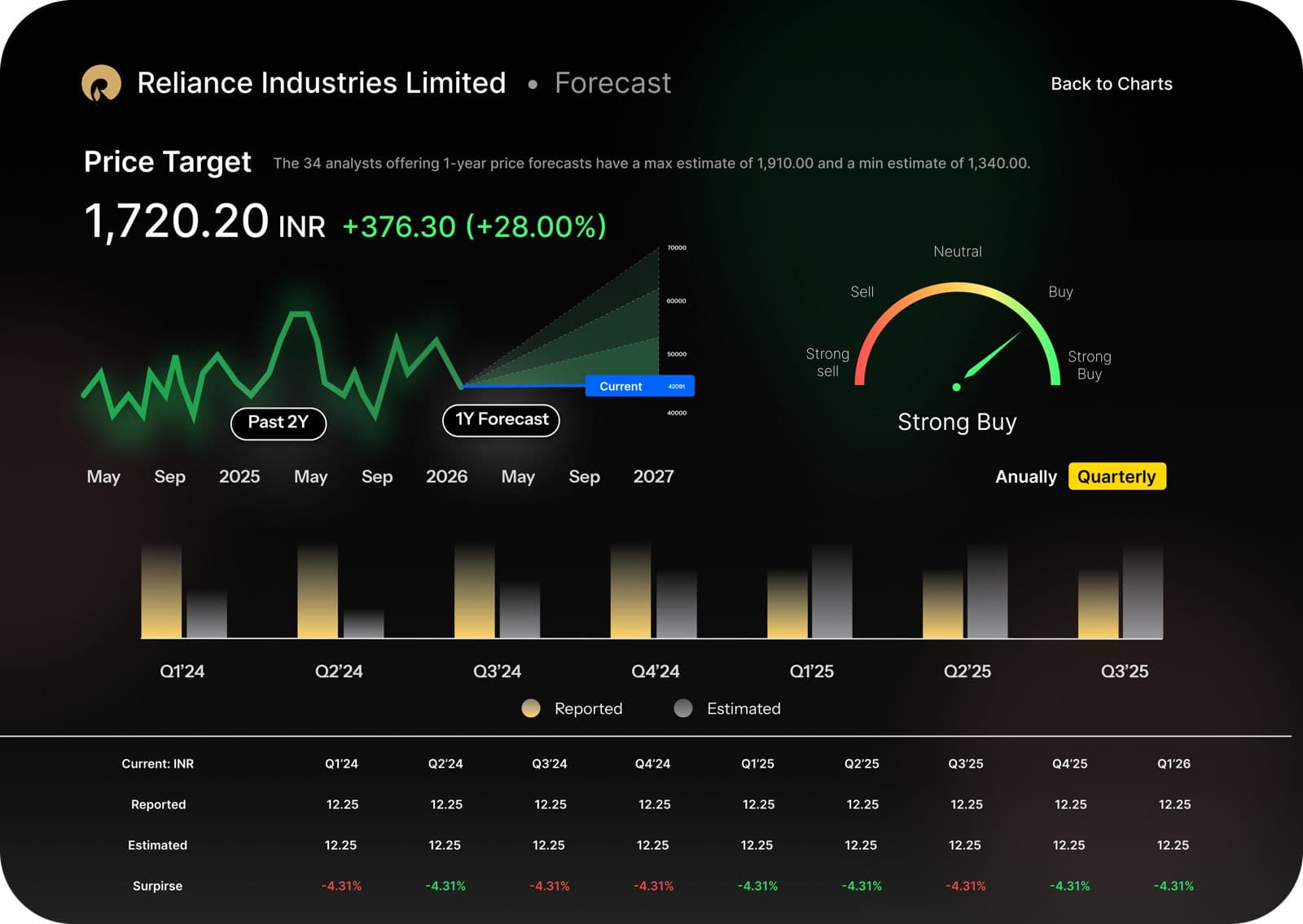Select the Forecast breadcrumb label
This screenshot has height=924, width=1303.
click(x=612, y=83)
